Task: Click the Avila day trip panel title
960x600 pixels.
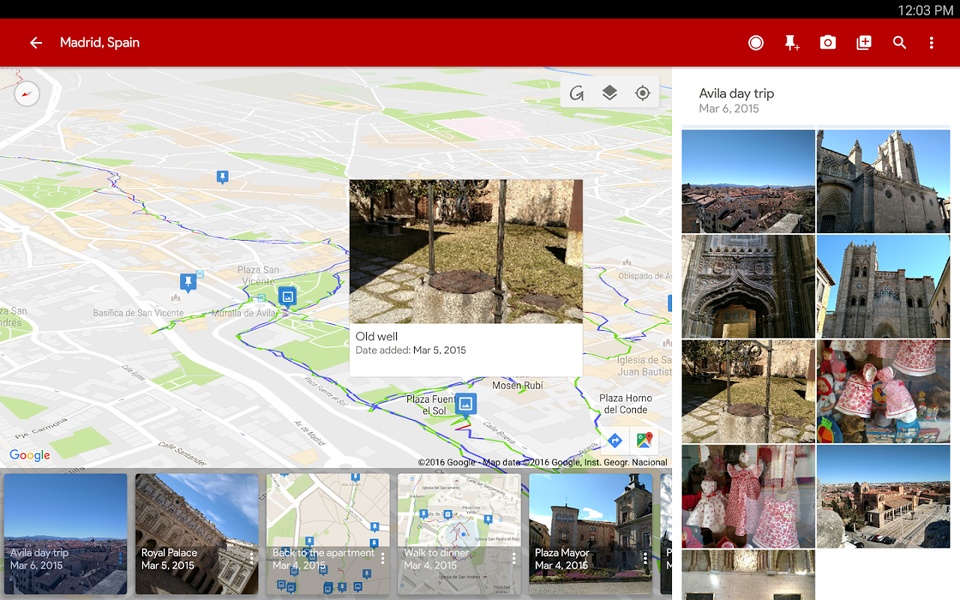Action: tap(737, 93)
